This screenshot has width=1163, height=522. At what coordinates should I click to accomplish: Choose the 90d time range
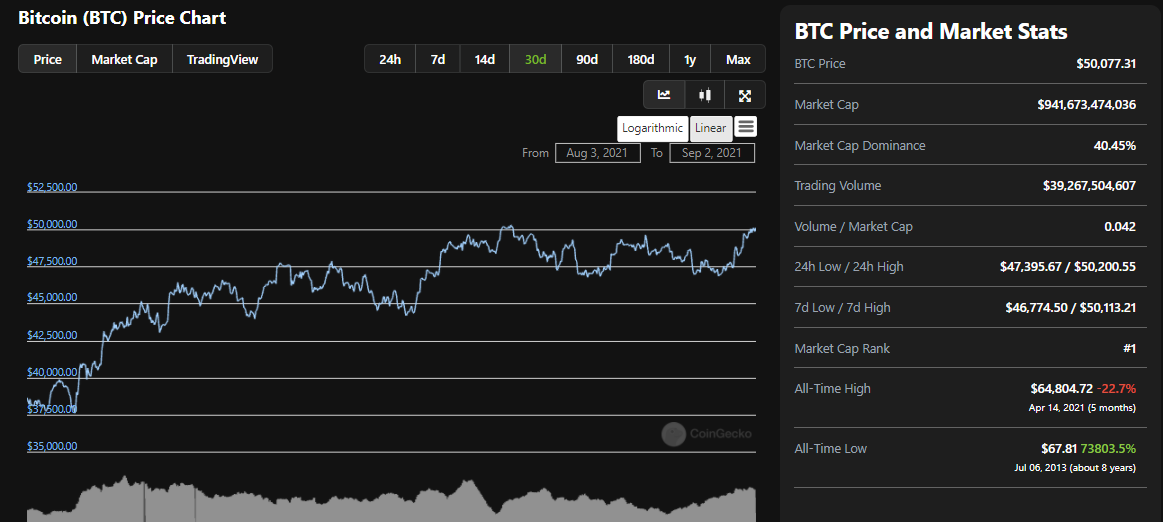click(587, 59)
